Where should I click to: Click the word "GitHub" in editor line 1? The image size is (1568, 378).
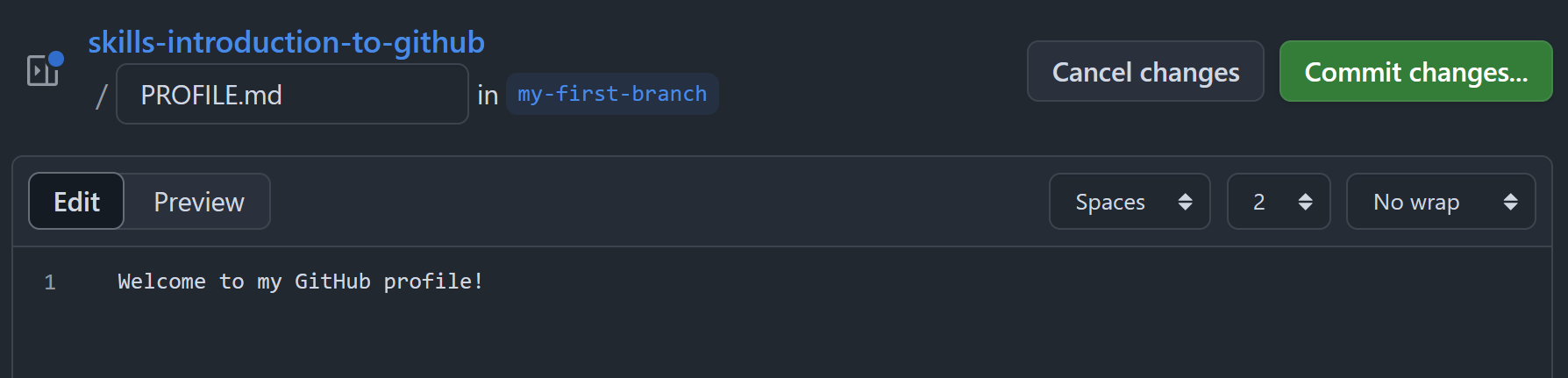coord(332,282)
